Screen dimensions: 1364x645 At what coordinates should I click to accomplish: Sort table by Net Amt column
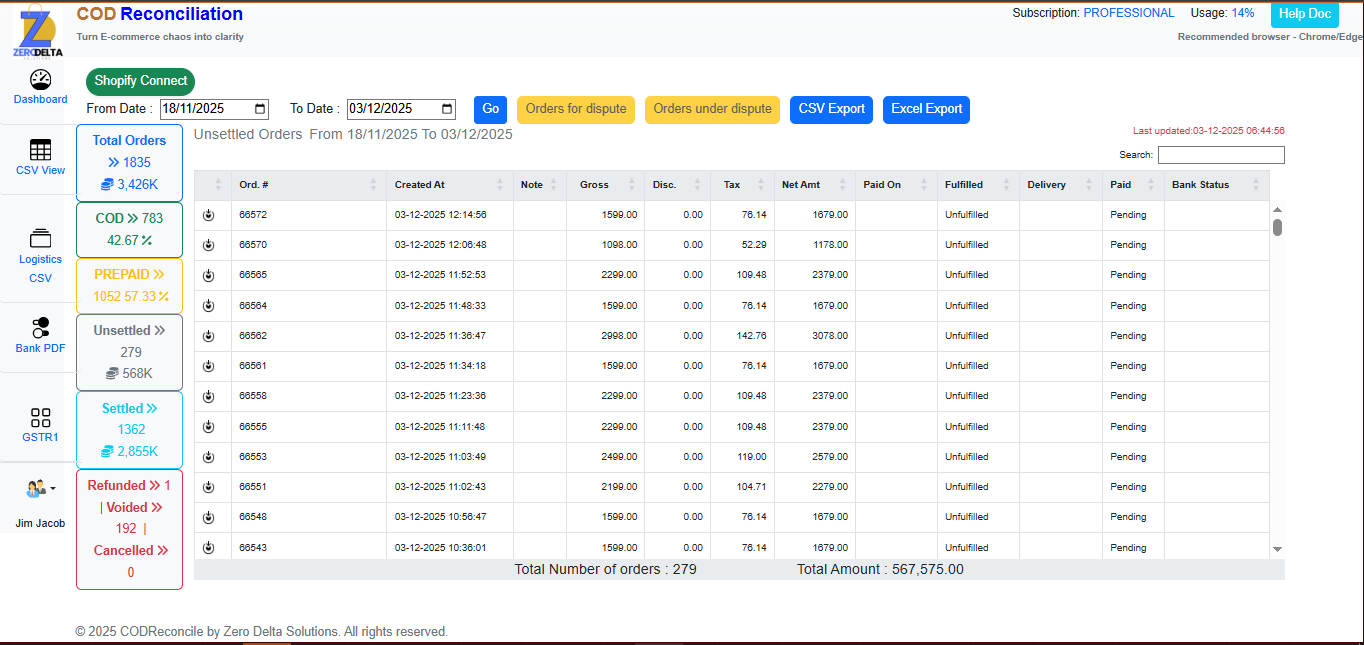tap(814, 185)
